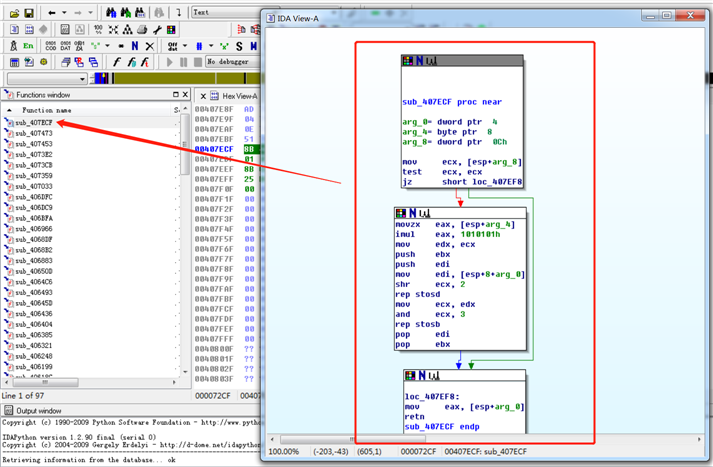
Task: Close the Functions window panel
Action: 185,95
